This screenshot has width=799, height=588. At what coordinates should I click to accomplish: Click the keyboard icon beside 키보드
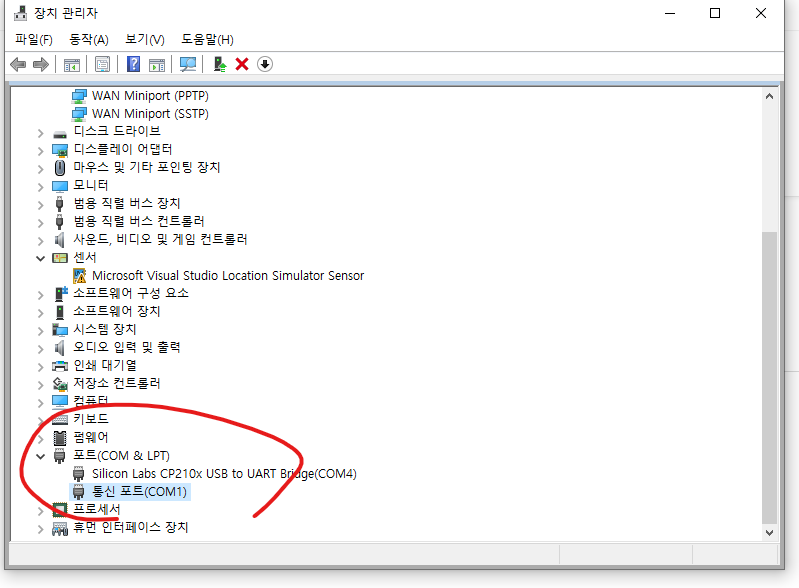pyautogui.click(x=60, y=419)
